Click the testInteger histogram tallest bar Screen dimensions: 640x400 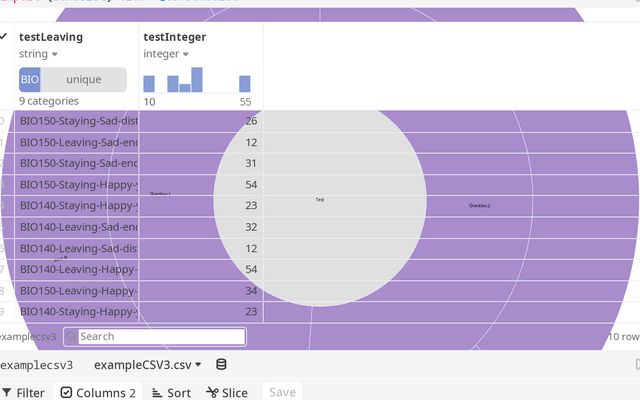[x=197, y=80]
